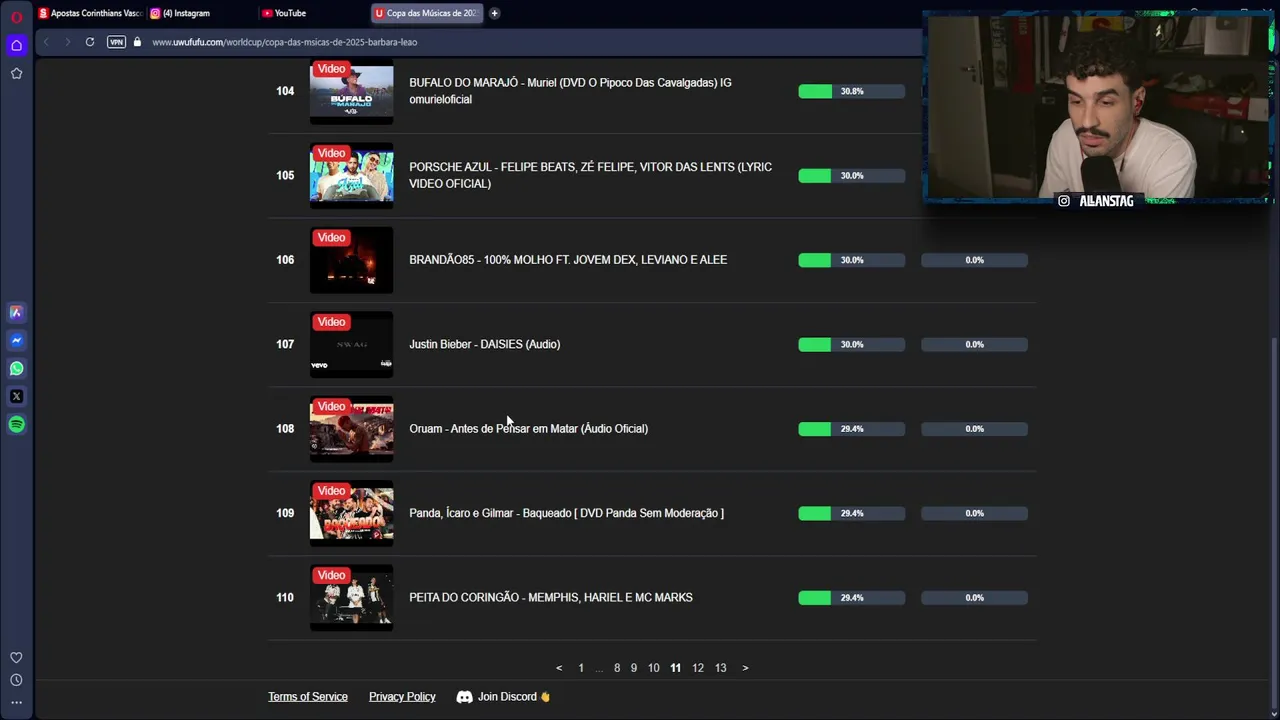The width and height of the screenshot is (1280, 720).
Task: Click Video badge on row 107
Action: (x=331, y=322)
